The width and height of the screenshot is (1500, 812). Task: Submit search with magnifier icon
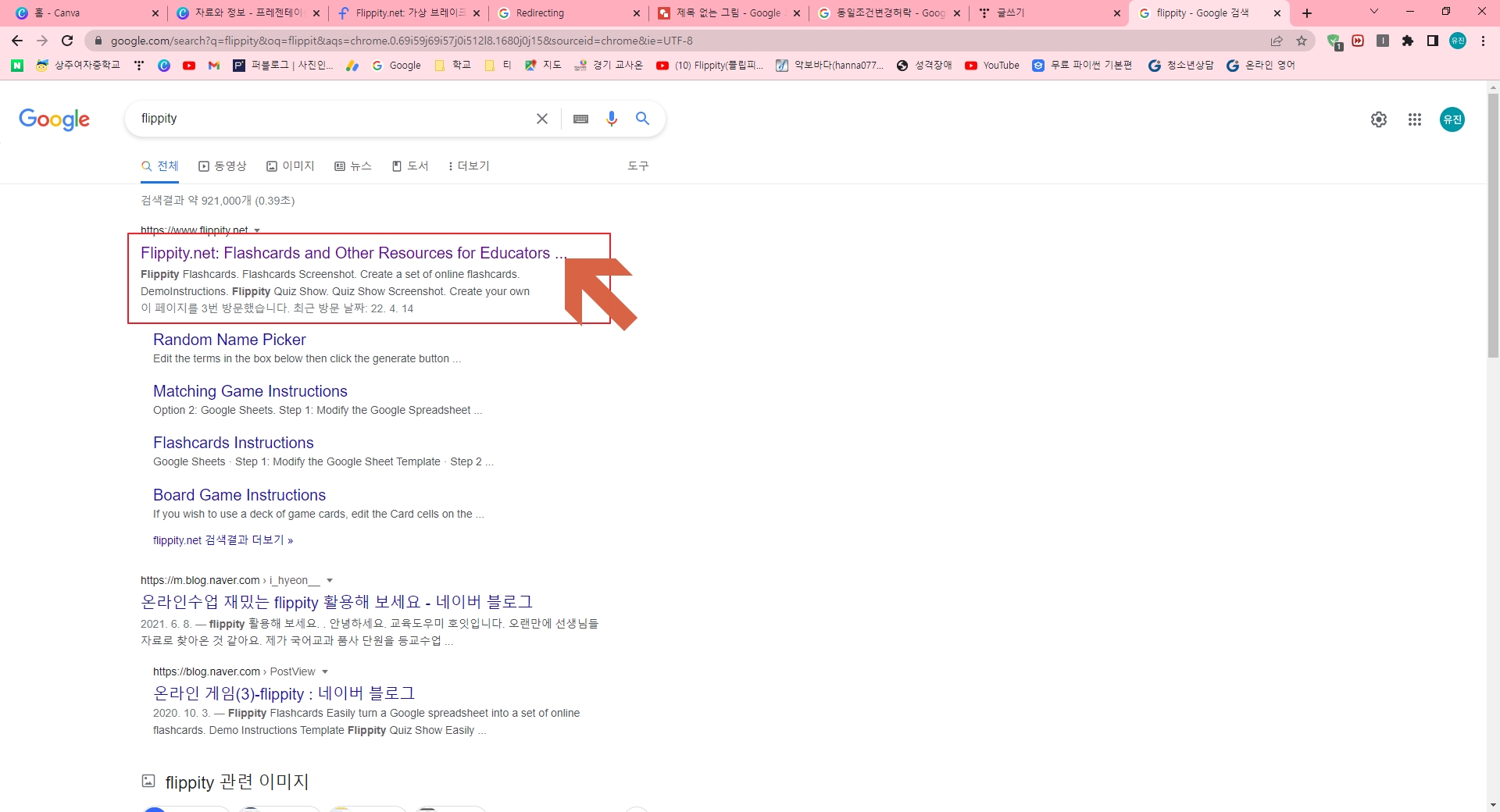642,119
